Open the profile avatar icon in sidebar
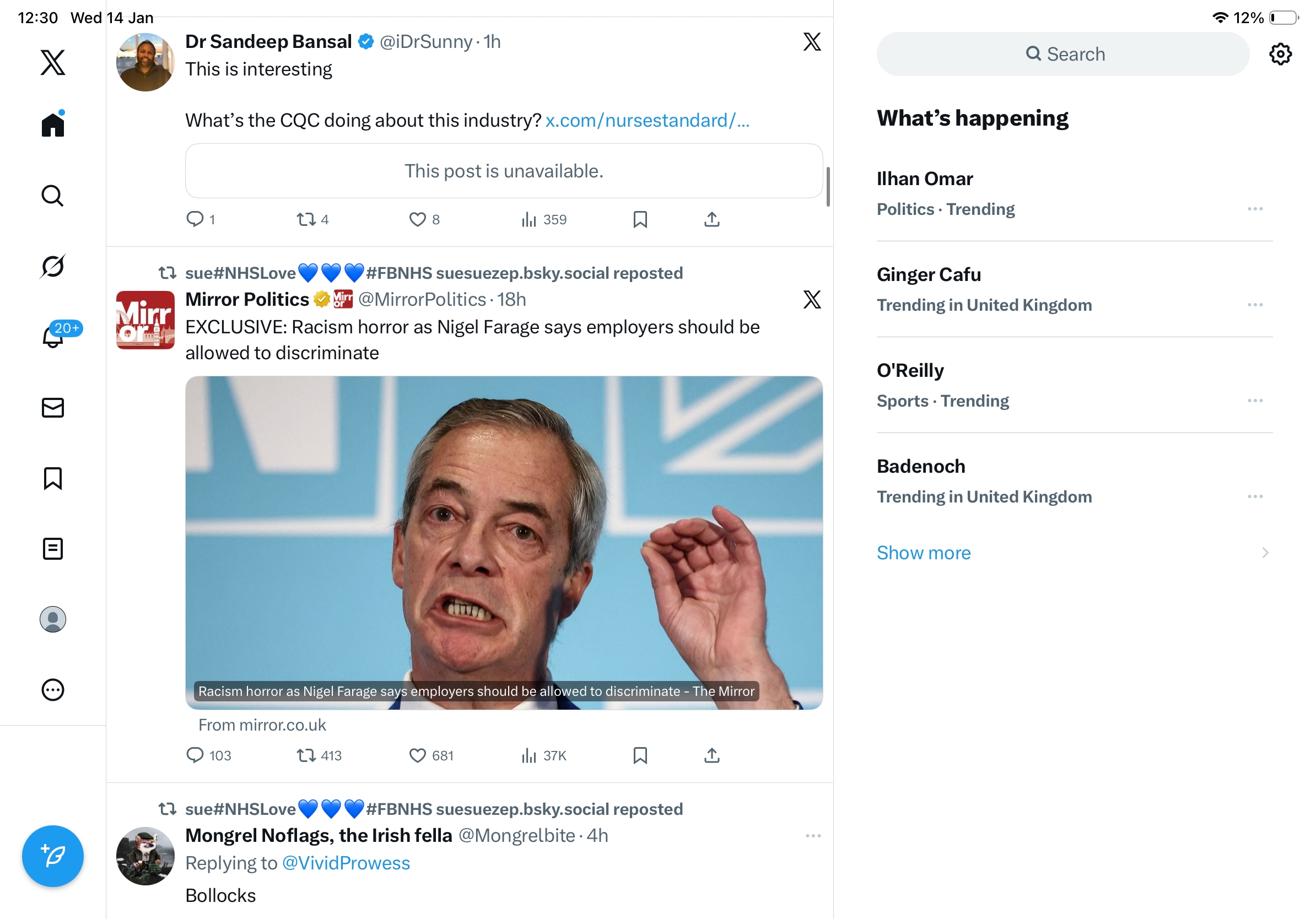This screenshot has width=1316, height=919. (53, 619)
